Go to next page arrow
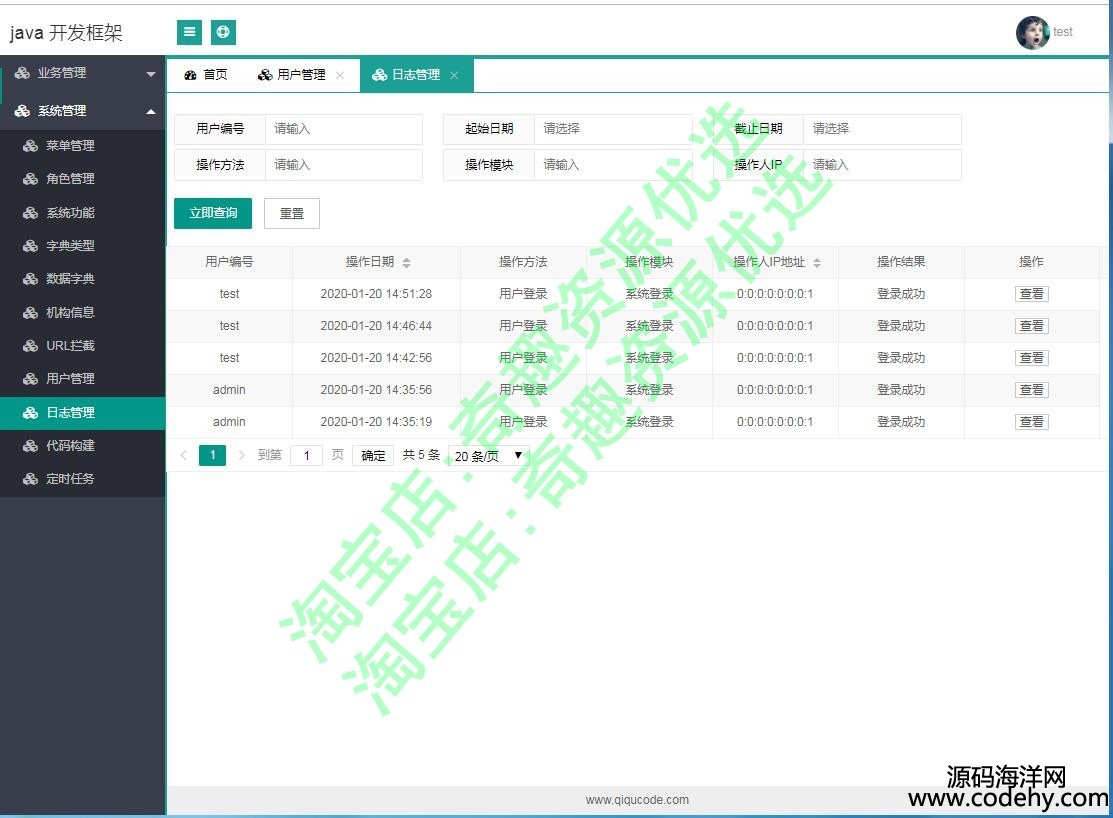The height and width of the screenshot is (818, 1113). pos(241,456)
